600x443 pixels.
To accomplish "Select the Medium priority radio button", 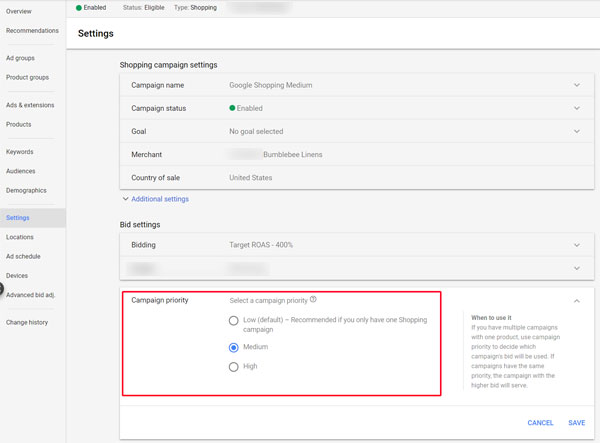I will [233, 347].
